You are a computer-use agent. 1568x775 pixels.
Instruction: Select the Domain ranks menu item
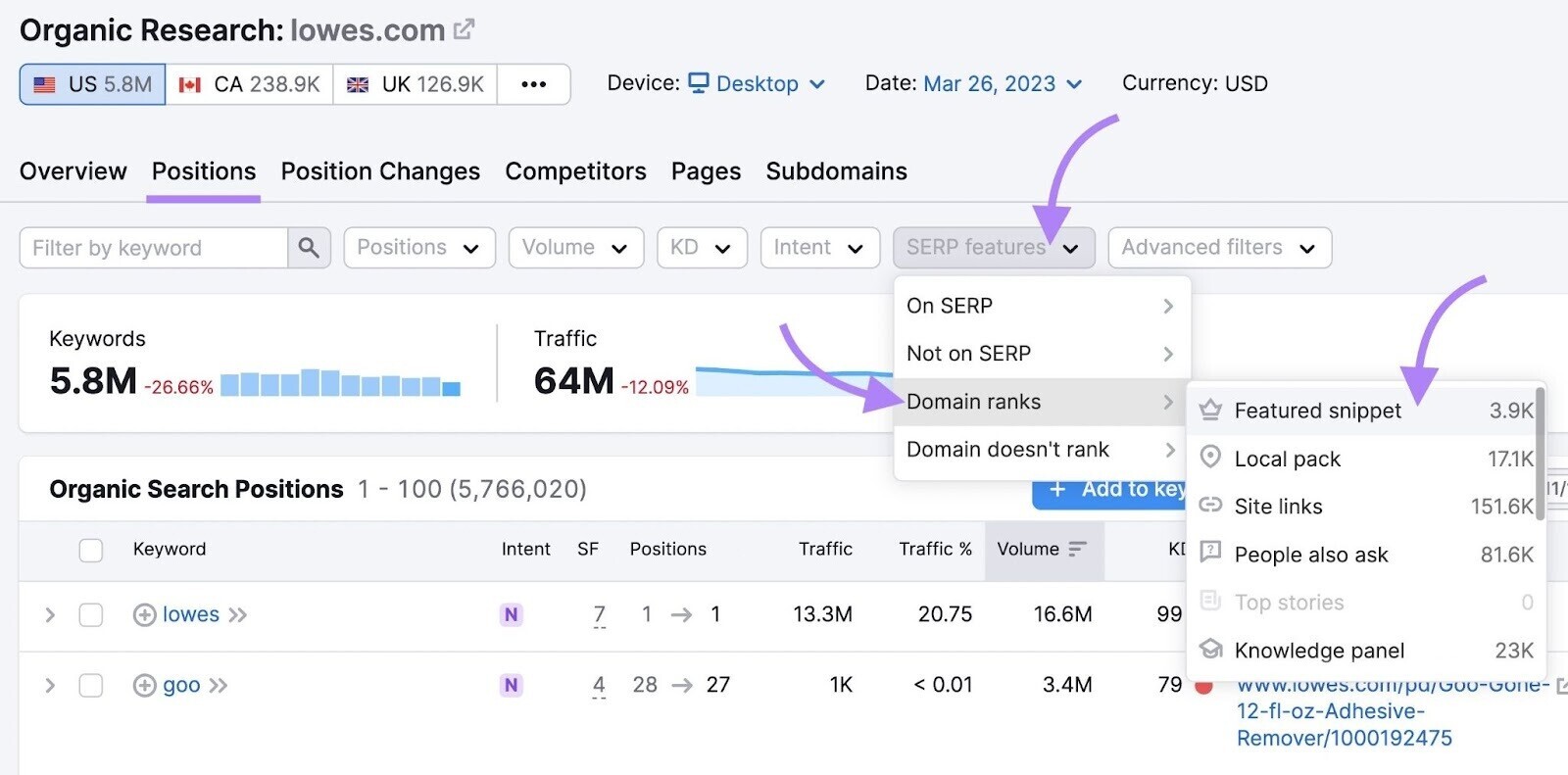coord(1042,402)
